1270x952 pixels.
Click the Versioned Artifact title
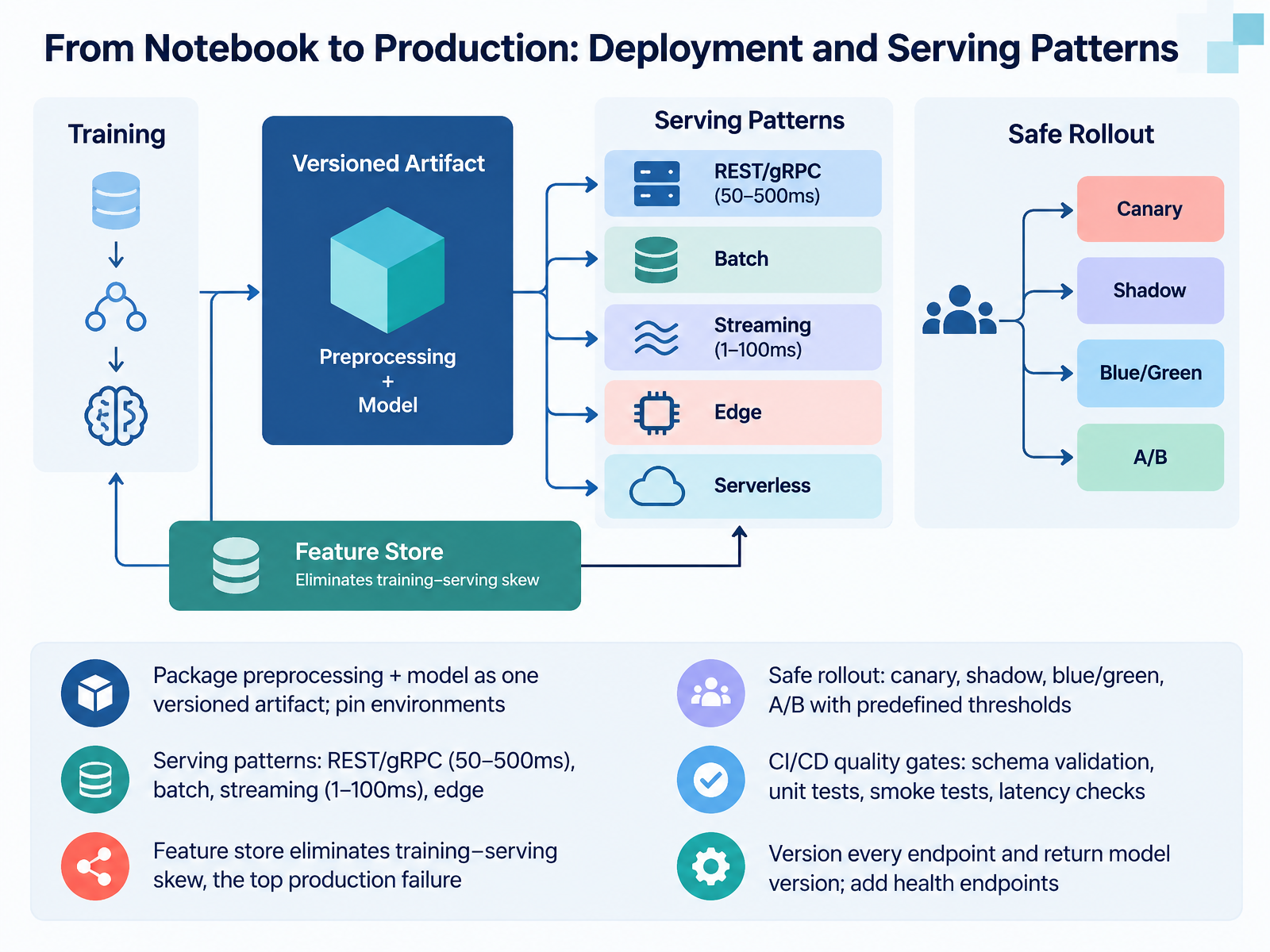388,163
